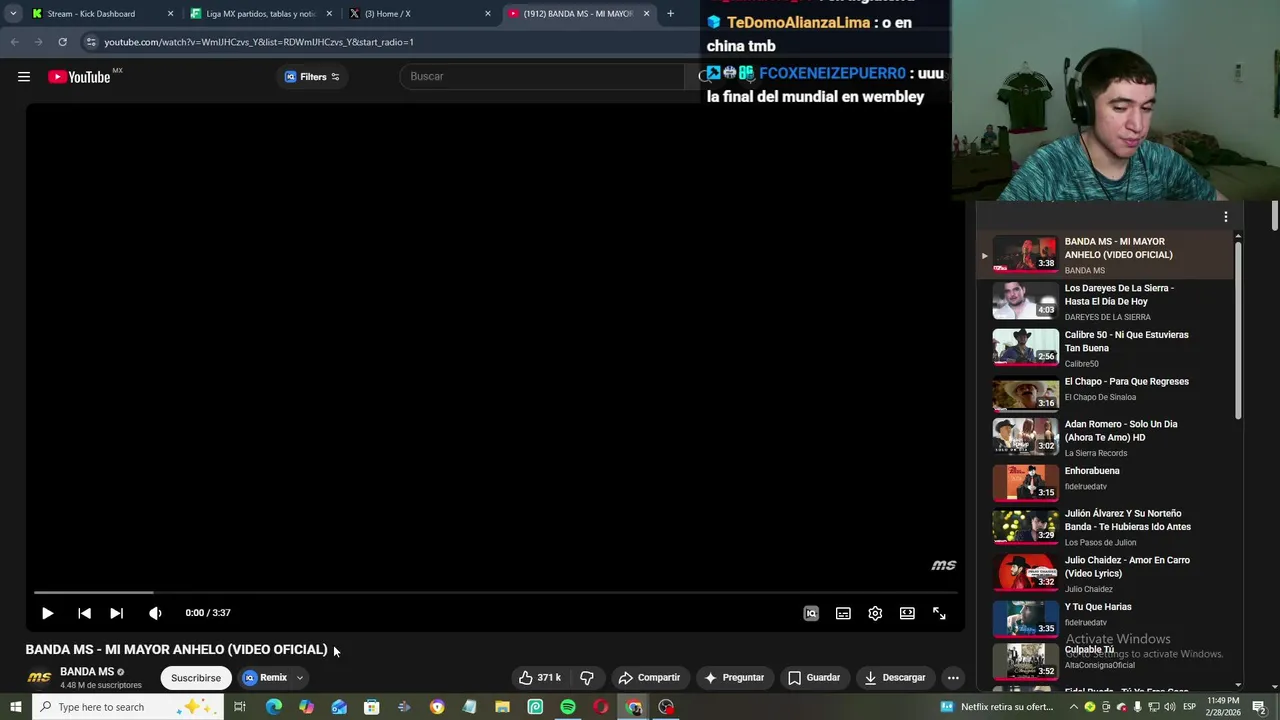Viewport: 1280px width, 720px height.
Task: Open Microsoft Store from taskbar
Action: tap(371, 707)
